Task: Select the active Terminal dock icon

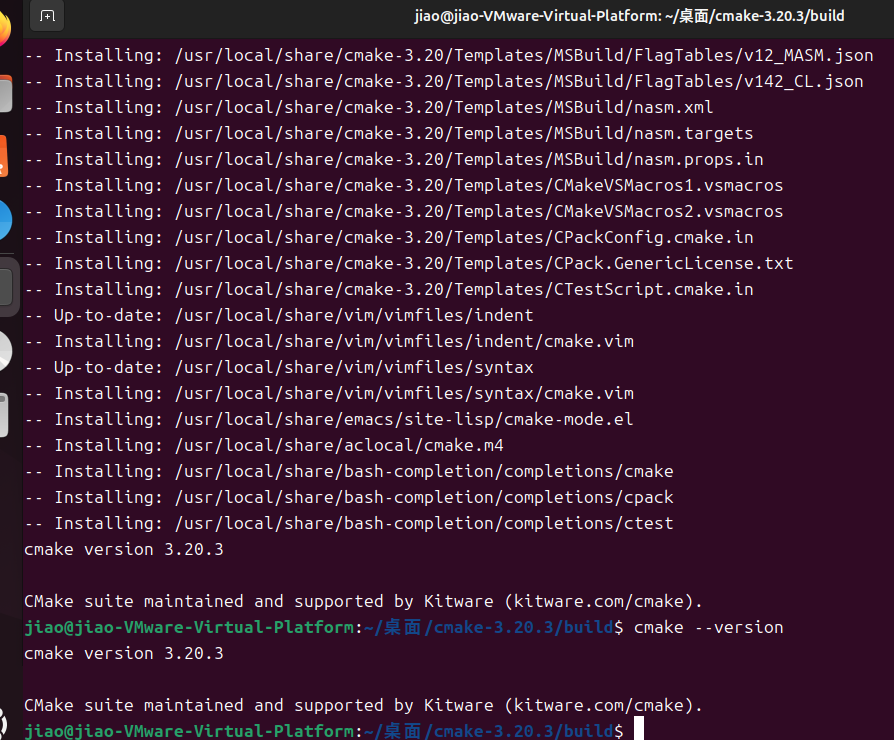Action: (5, 287)
